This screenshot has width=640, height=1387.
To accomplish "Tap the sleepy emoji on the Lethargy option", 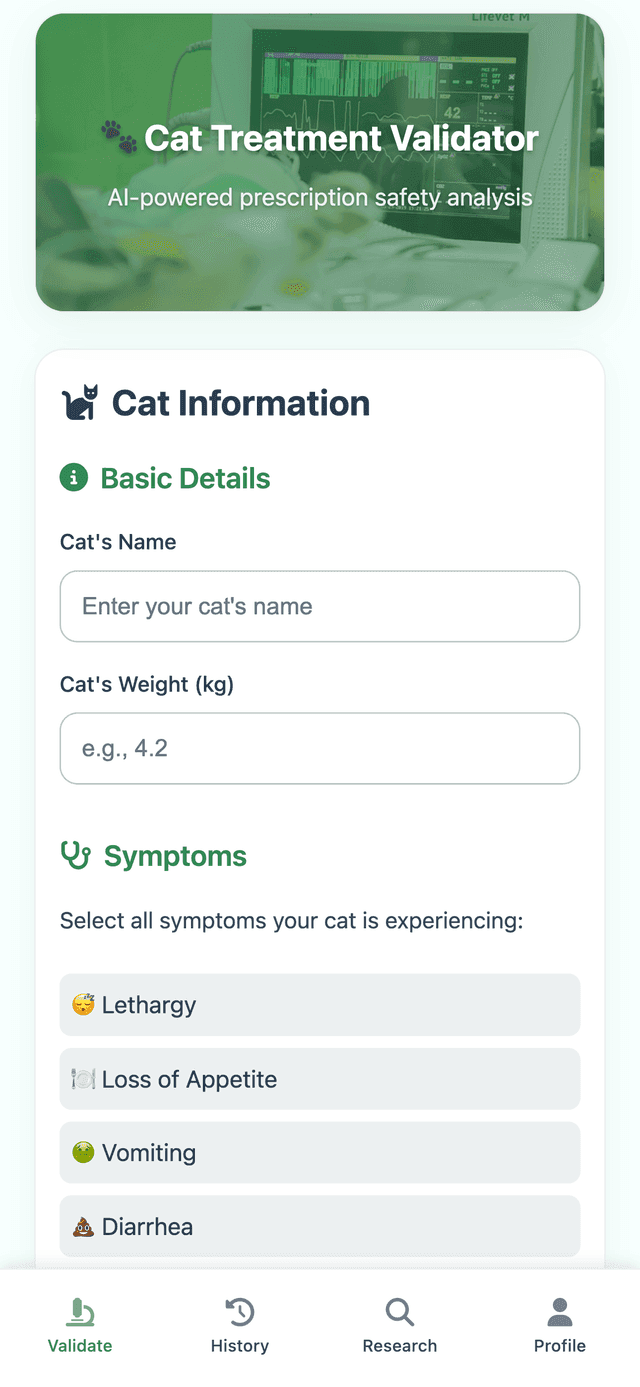I will click(x=84, y=1005).
